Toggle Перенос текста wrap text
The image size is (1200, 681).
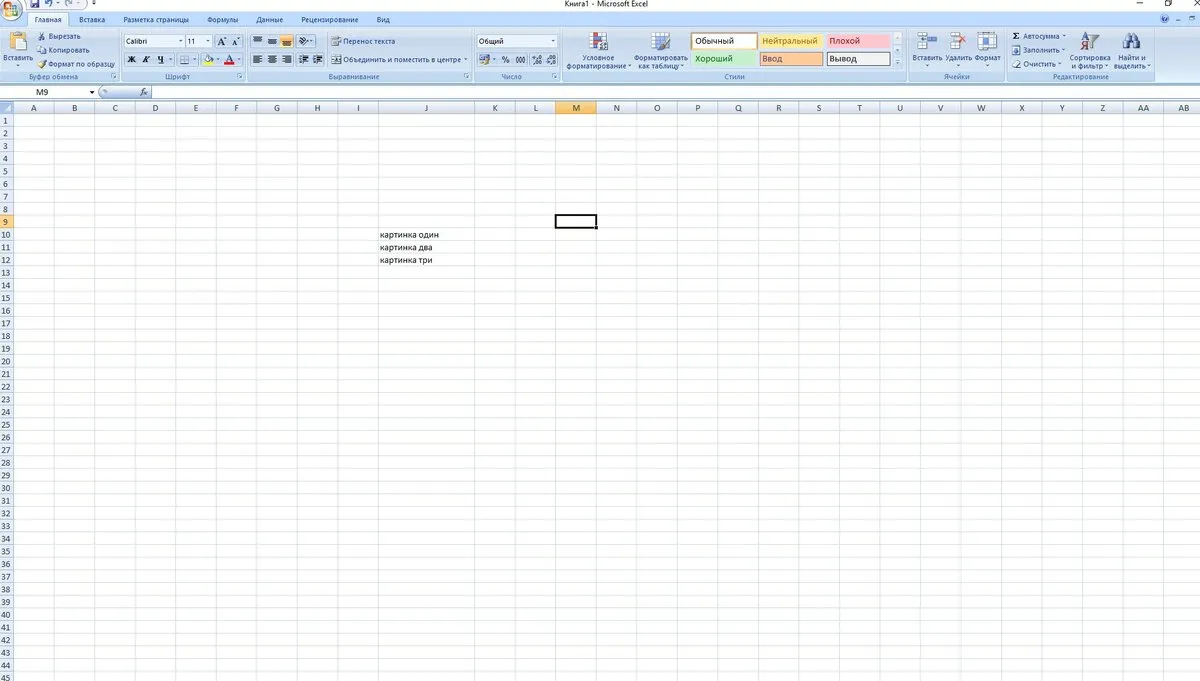(363, 41)
